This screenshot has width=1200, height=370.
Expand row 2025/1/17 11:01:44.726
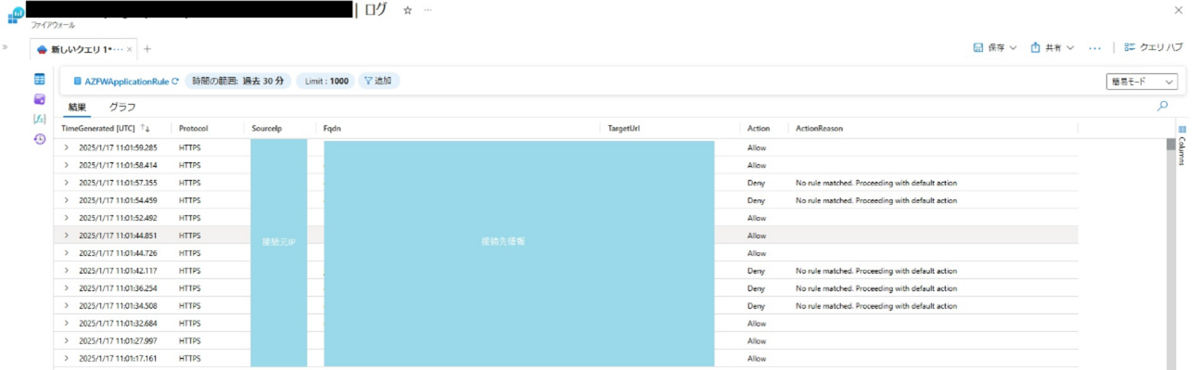pyautogui.click(x=67, y=253)
